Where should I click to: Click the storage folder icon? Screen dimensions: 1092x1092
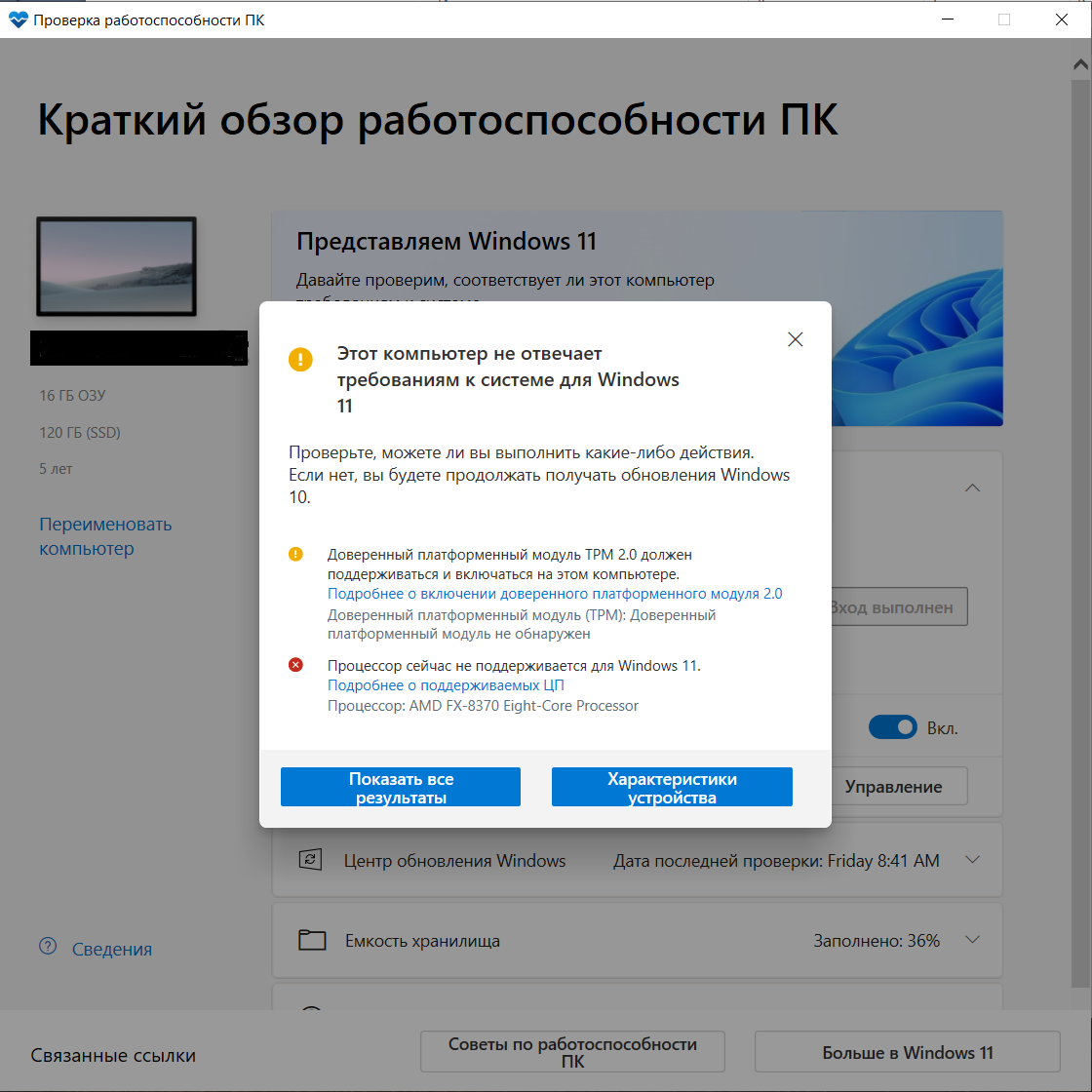(312, 940)
